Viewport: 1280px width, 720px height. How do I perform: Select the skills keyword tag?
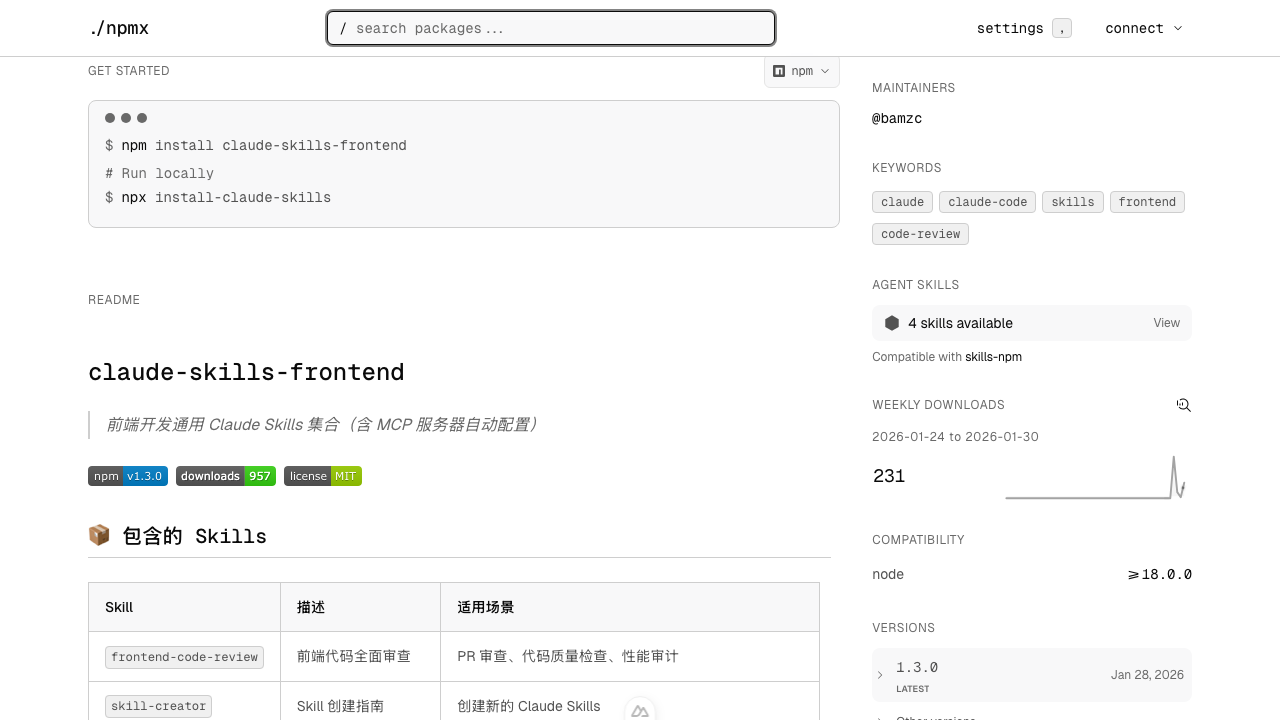click(x=1073, y=202)
